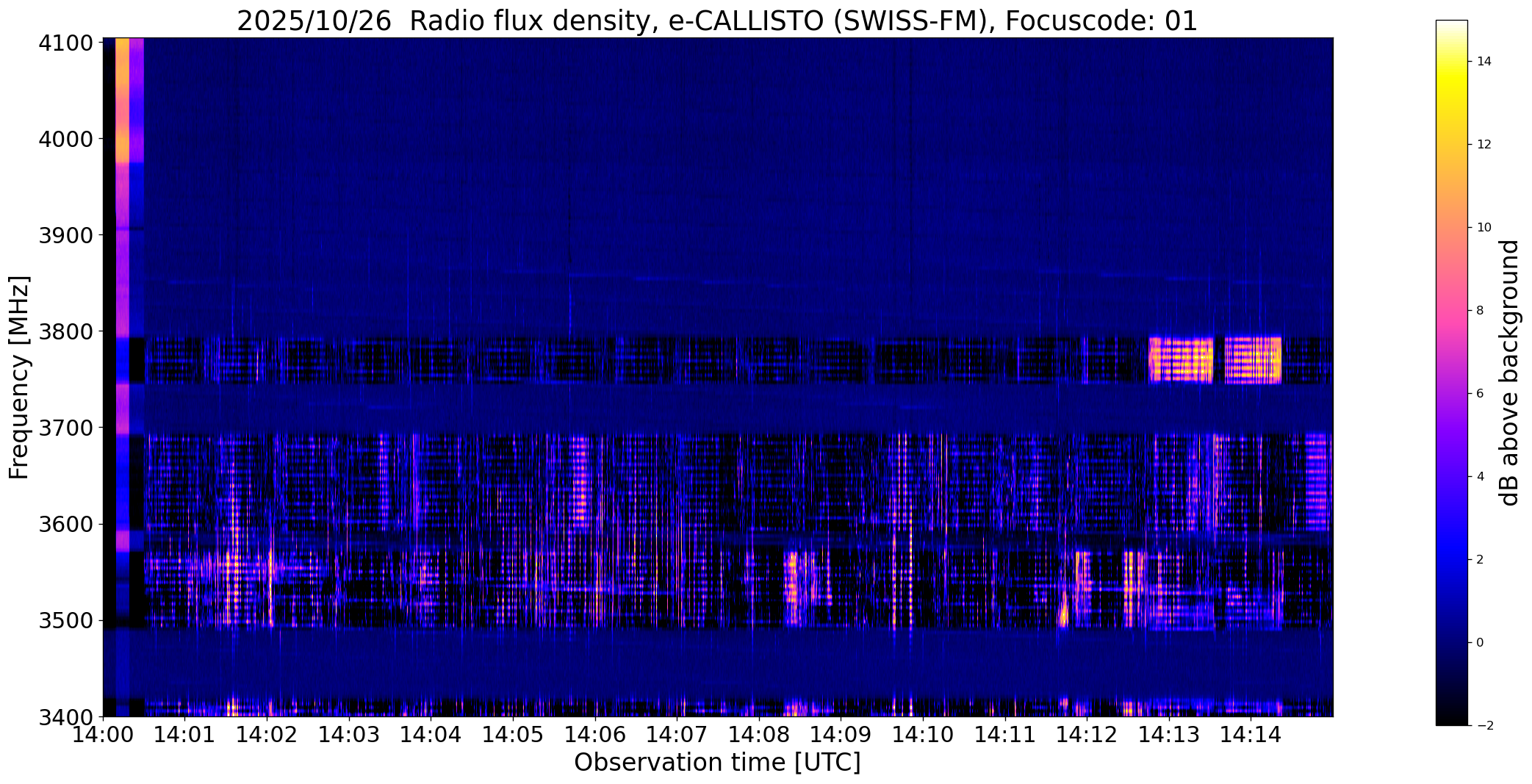Click the 14:02 time tick label
This screenshot has height=784, width=1532.
(x=267, y=735)
